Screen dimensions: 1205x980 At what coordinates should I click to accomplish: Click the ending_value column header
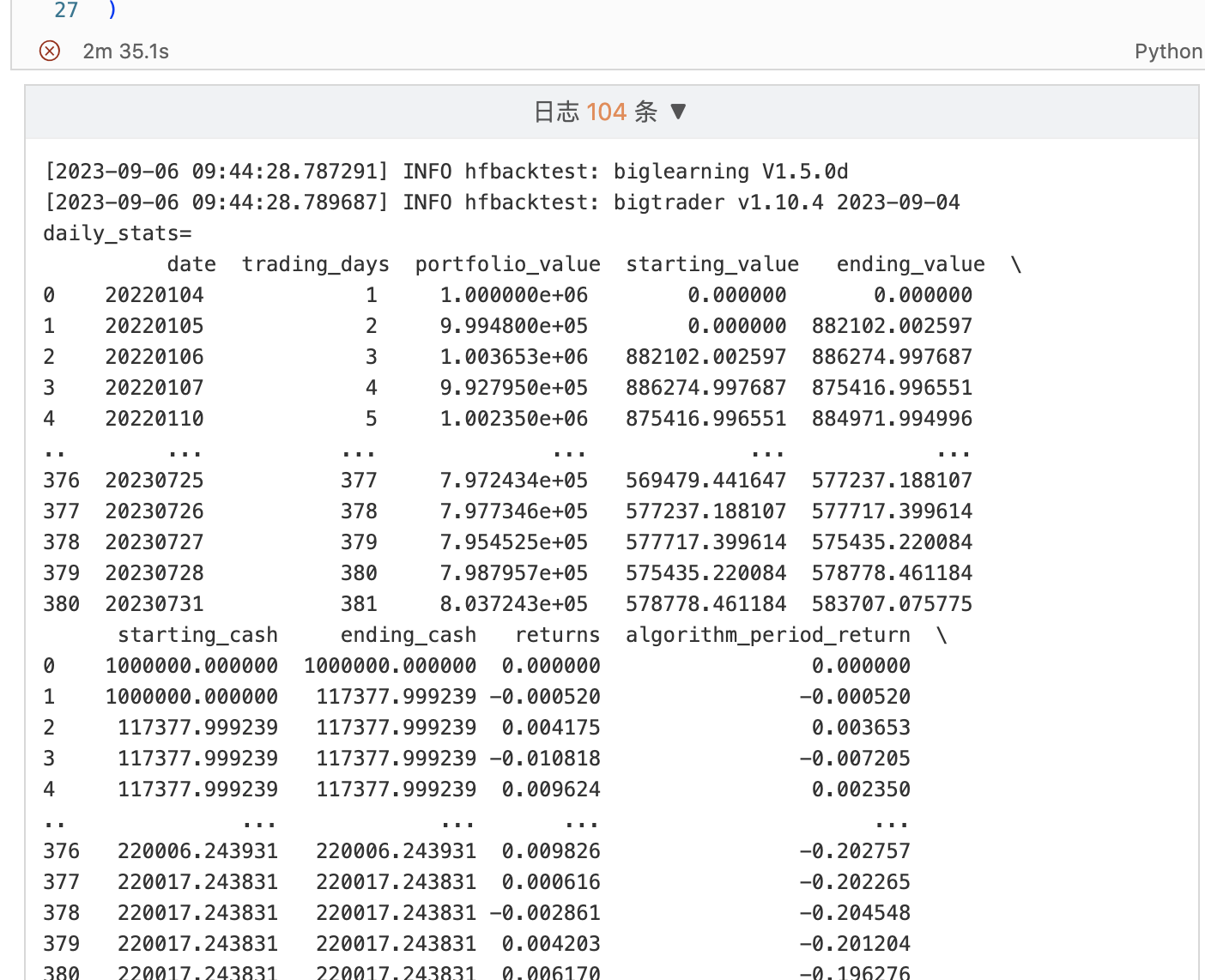coord(910,264)
